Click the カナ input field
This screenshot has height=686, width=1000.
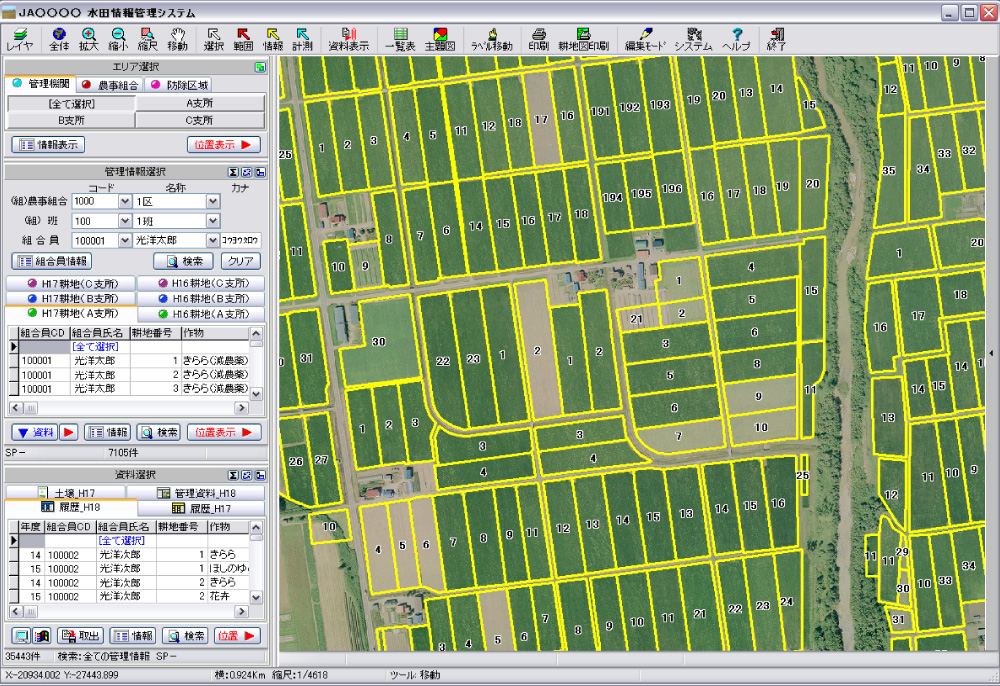tap(241, 241)
